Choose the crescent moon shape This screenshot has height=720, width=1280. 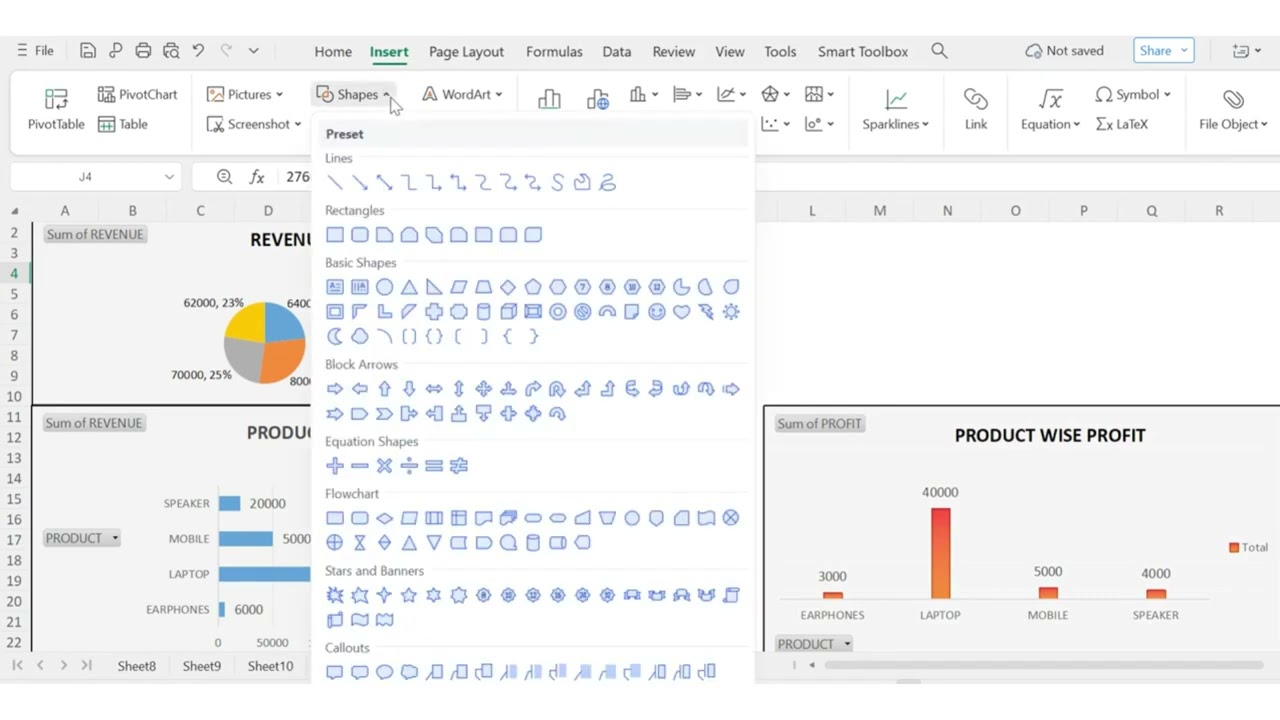coord(335,337)
